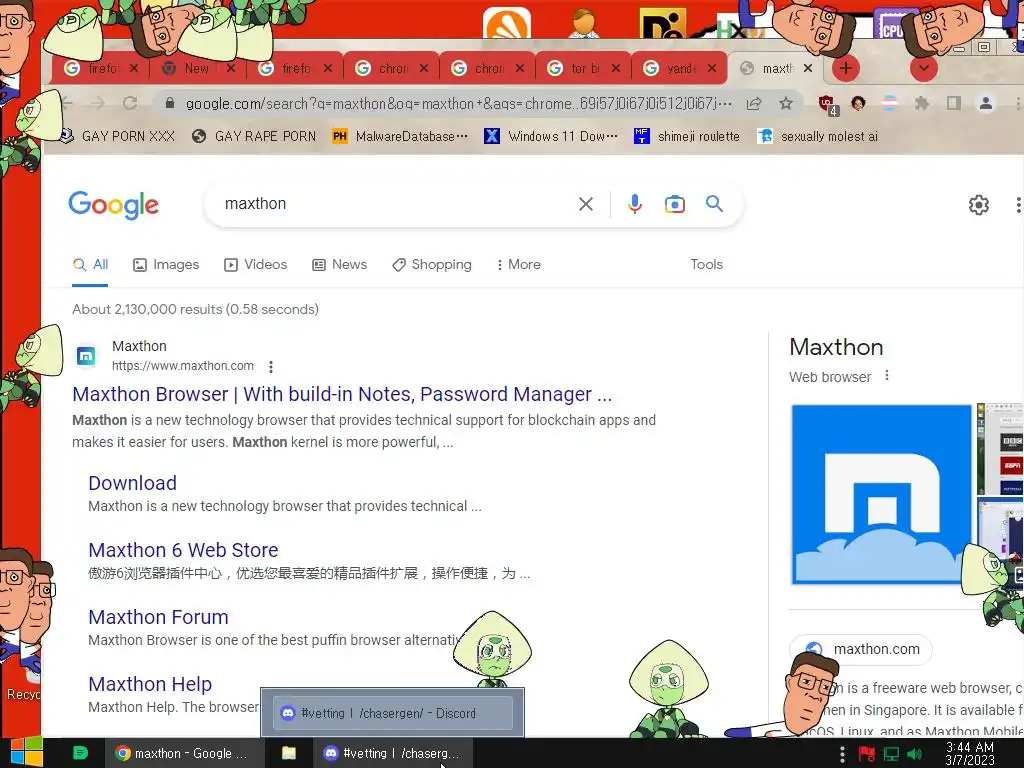Open the uBlock shield extension icon
The image size is (1024, 768).
[x=827, y=104]
